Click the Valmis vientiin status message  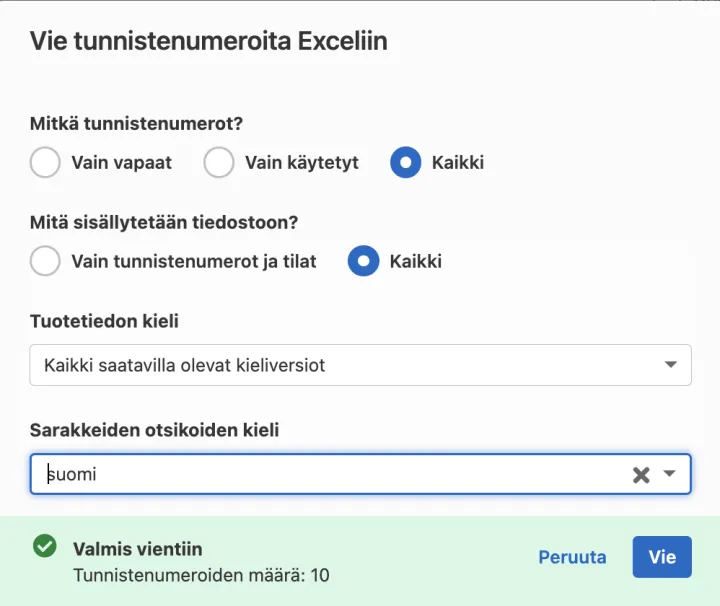tap(138, 548)
